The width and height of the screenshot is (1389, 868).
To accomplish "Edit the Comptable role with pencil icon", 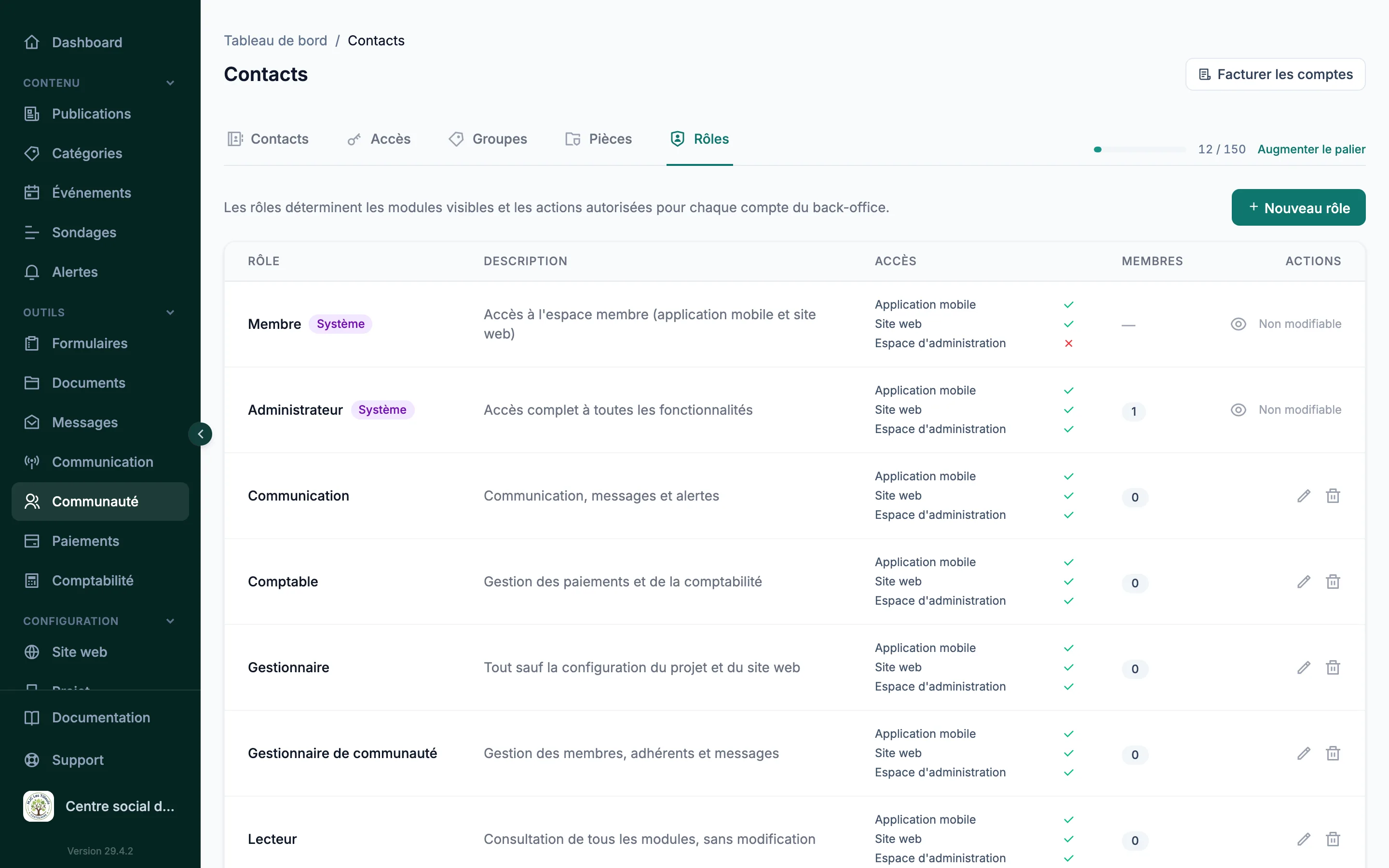I will [1304, 582].
